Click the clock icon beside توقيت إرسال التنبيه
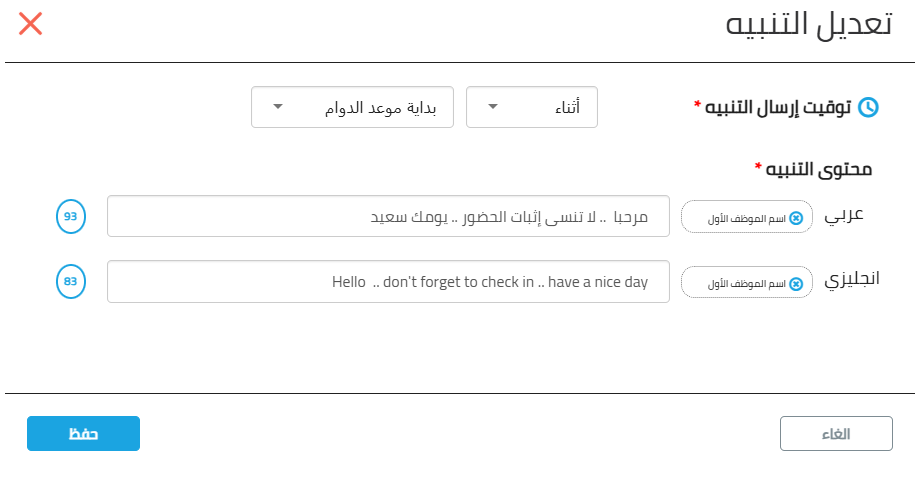This screenshot has width=920, height=480. (868, 107)
